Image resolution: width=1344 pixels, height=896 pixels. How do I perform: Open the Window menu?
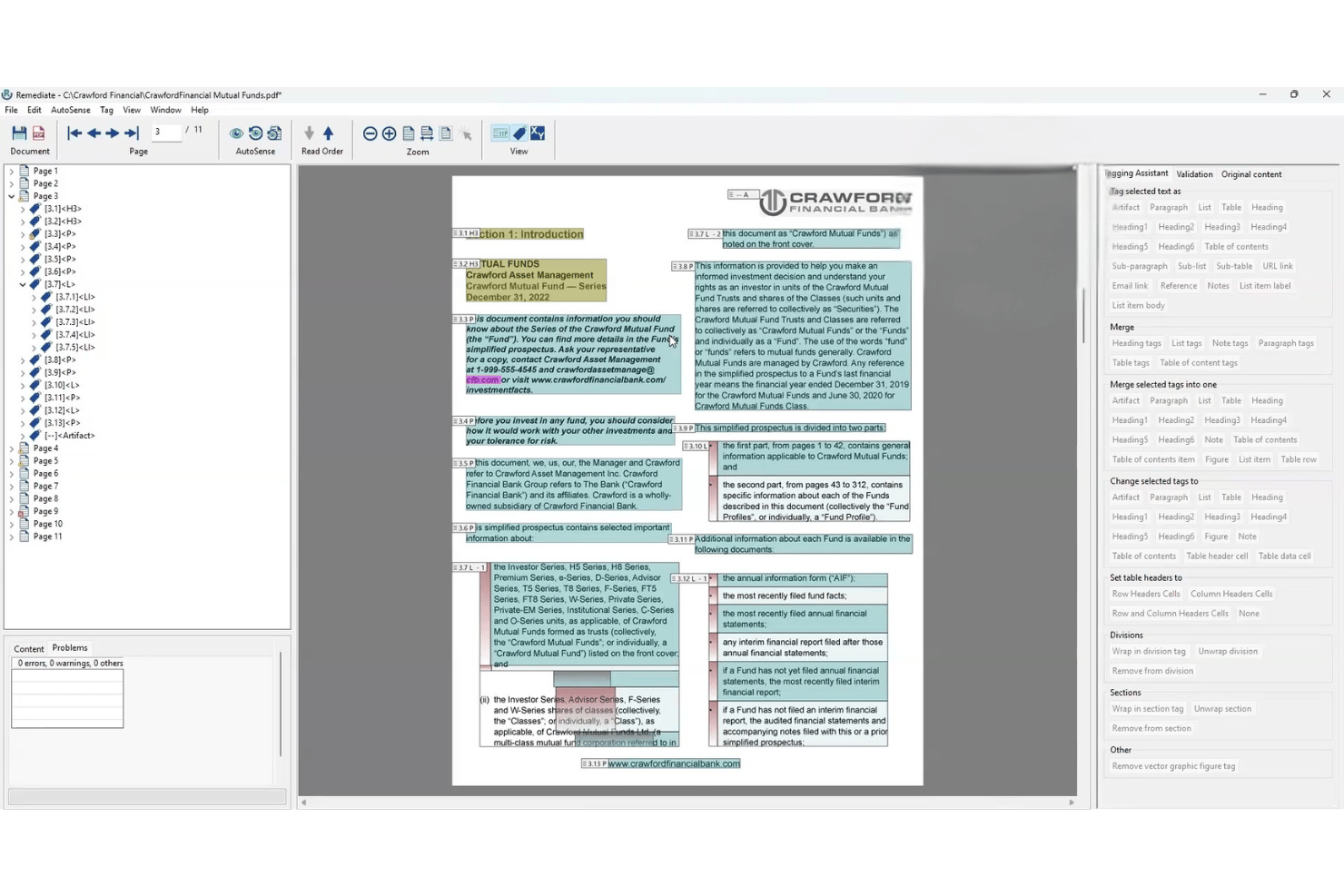point(166,110)
